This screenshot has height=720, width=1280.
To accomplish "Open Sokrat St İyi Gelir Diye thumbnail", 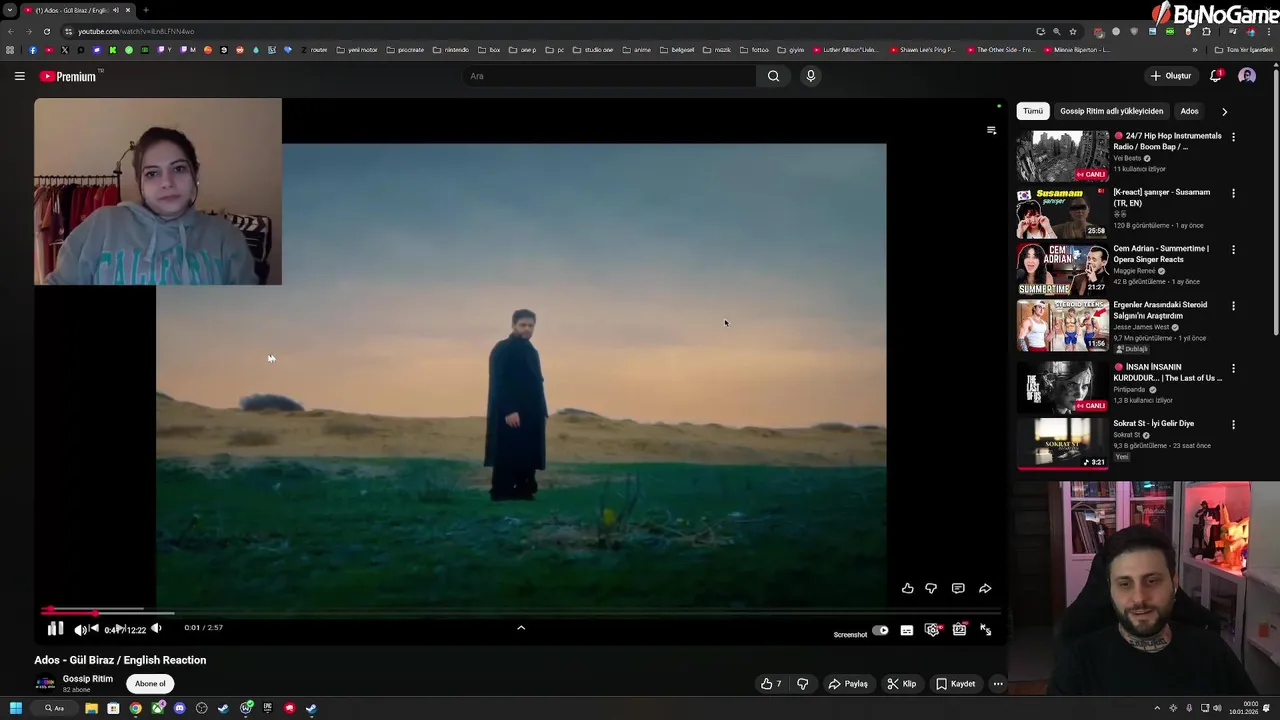I will coord(1062,444).
